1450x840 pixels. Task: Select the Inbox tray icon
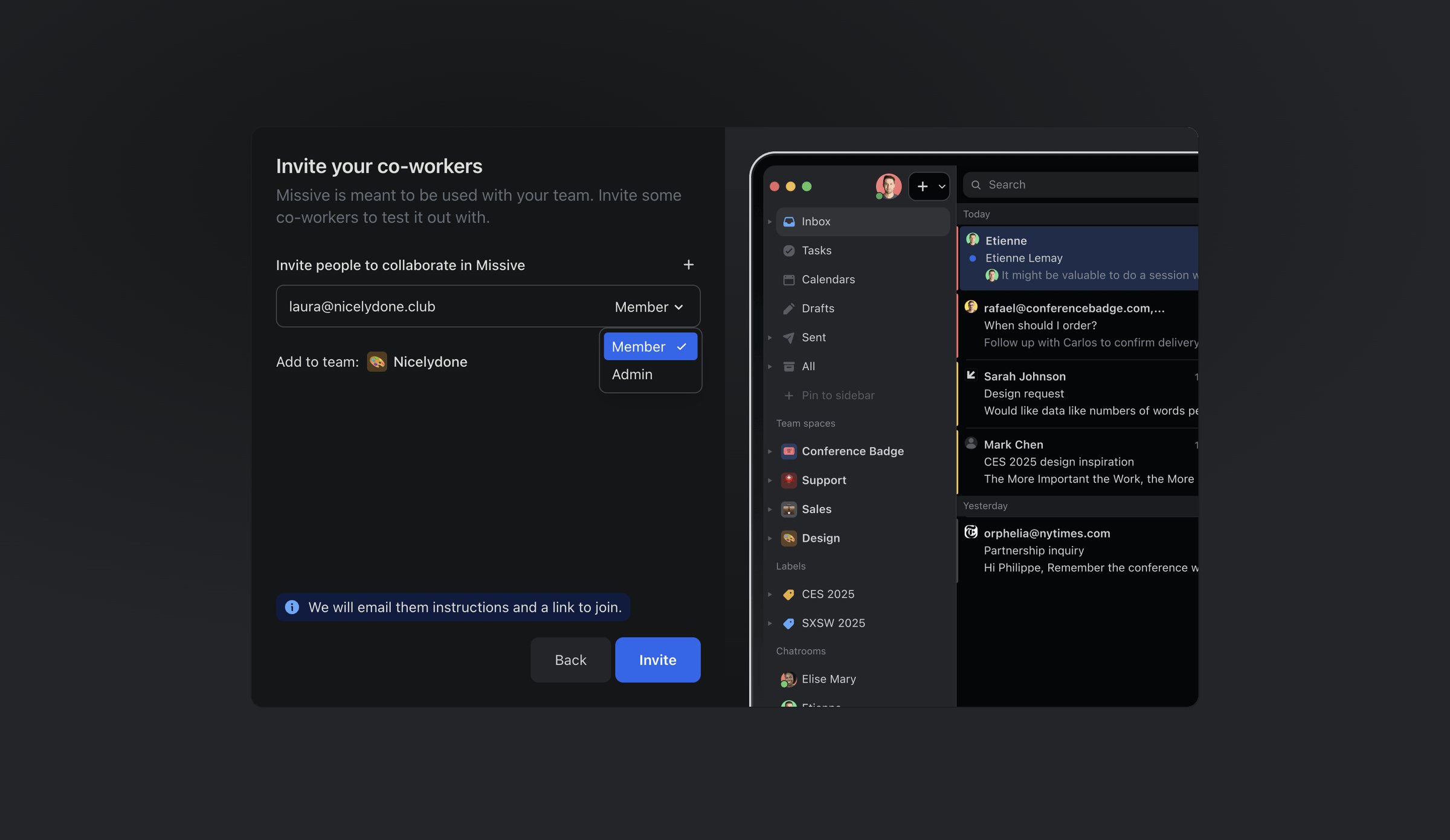788,222
